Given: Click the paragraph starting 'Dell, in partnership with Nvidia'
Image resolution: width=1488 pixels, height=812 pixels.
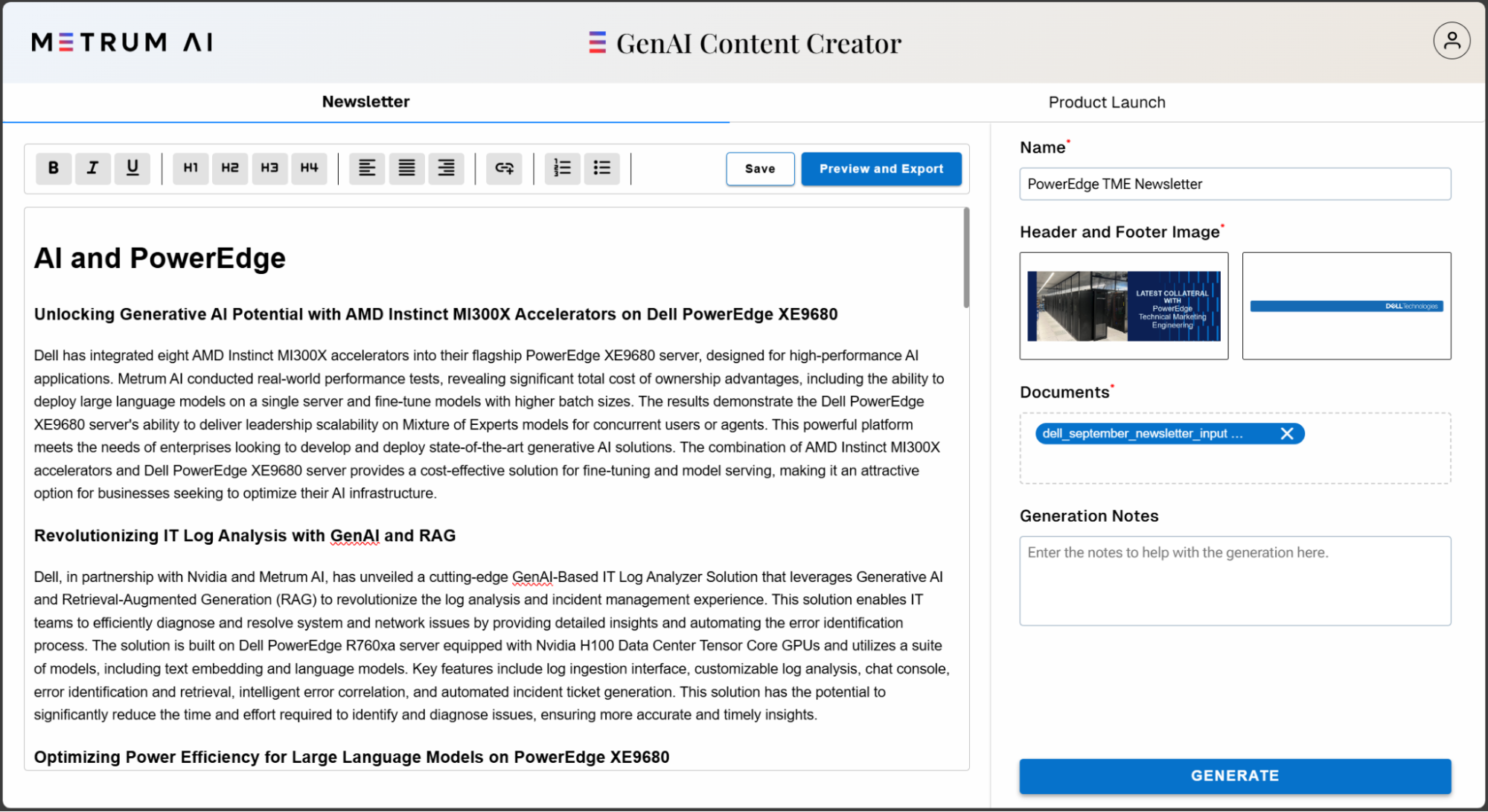Looking at the screenshot, I should (x=491, y=645).
